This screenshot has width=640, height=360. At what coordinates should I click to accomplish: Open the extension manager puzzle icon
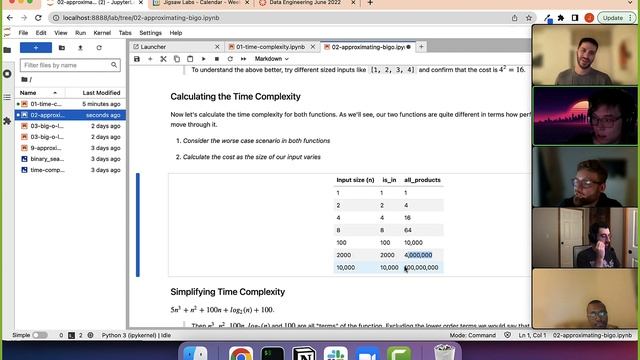pyautogui.click(x=7, y=121)
